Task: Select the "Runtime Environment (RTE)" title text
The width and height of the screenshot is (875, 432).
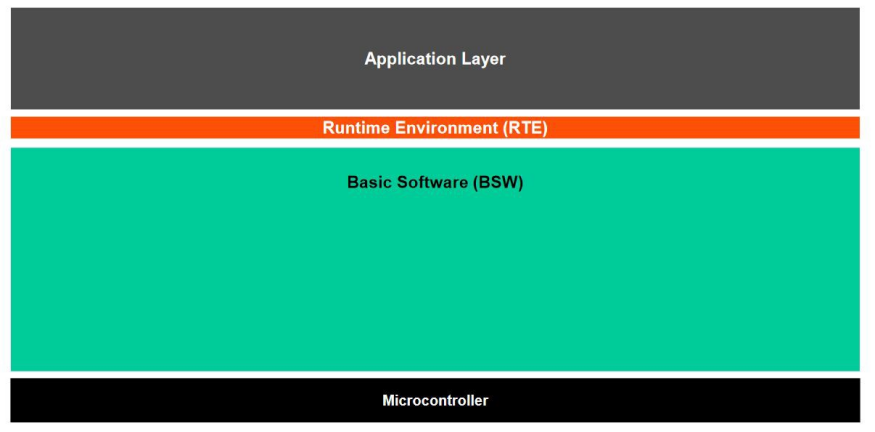Action: coord(435,128)
